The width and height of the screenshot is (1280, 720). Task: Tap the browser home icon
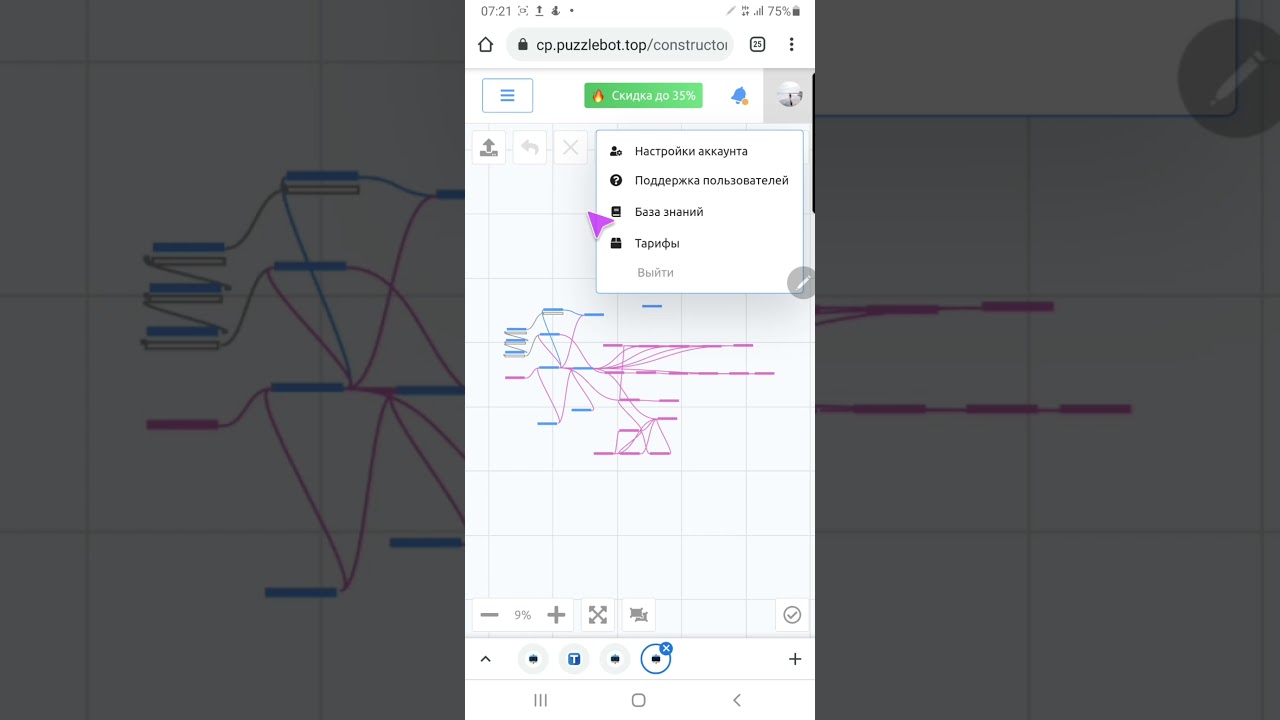486,44
